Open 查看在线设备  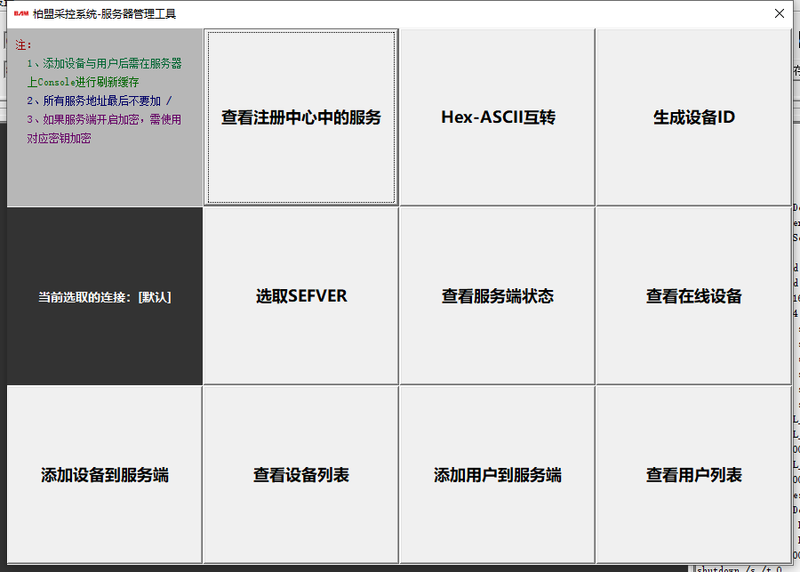[693, 296]
